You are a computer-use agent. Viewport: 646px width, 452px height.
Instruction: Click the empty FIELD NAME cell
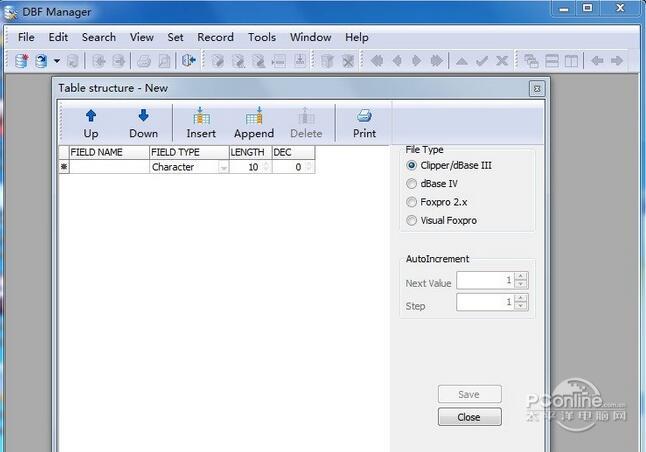109,167
